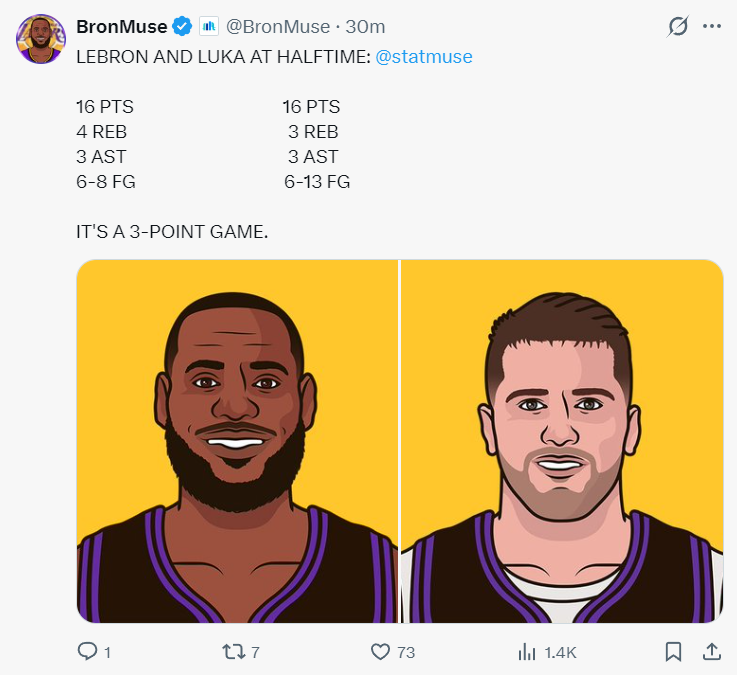Open the post via the 30m timestamp
The height and width of the screenshot is (675, 737).
coord(365,27)
